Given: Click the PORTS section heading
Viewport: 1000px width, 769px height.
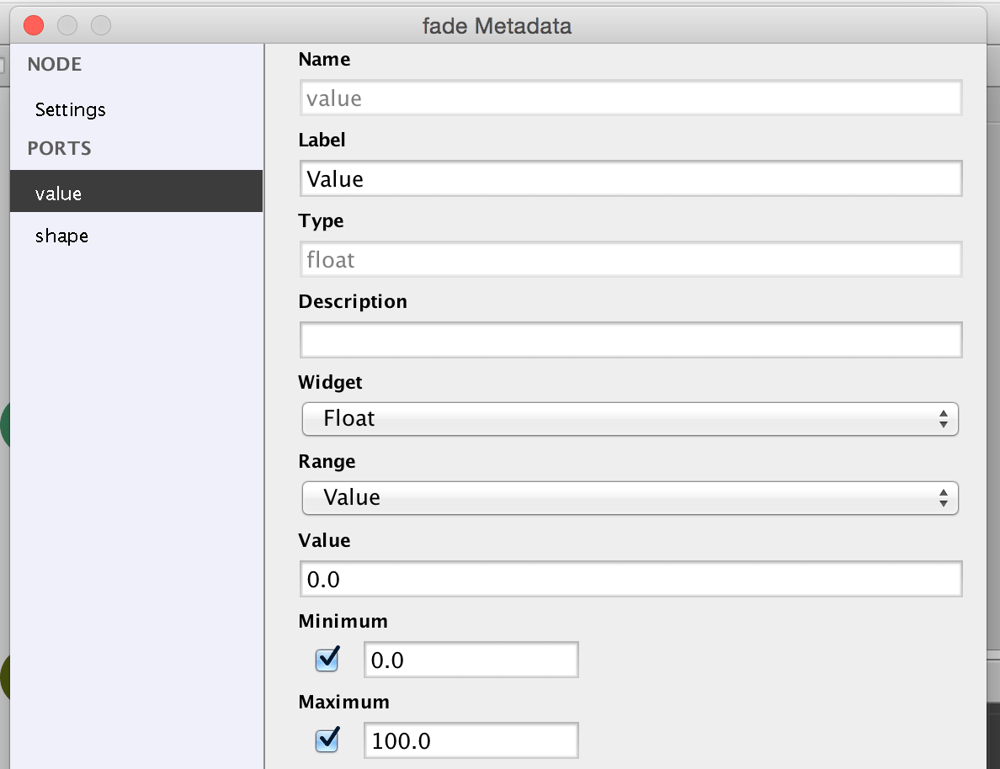Looking at the screenshot, I should coord(59,149).
